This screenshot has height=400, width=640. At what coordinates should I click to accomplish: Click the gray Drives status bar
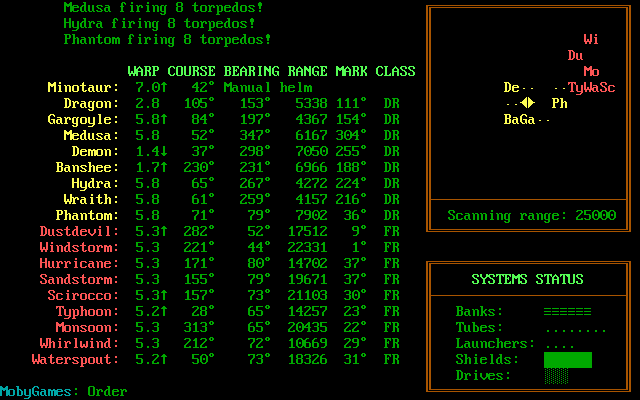point(555,375)
